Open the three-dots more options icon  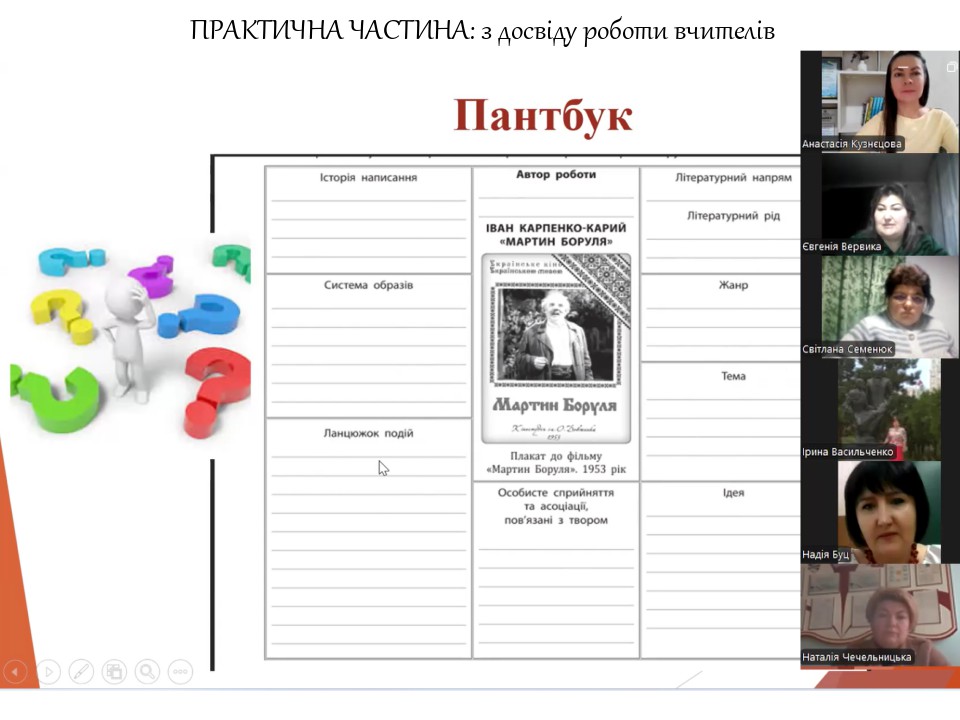point(180,672)
